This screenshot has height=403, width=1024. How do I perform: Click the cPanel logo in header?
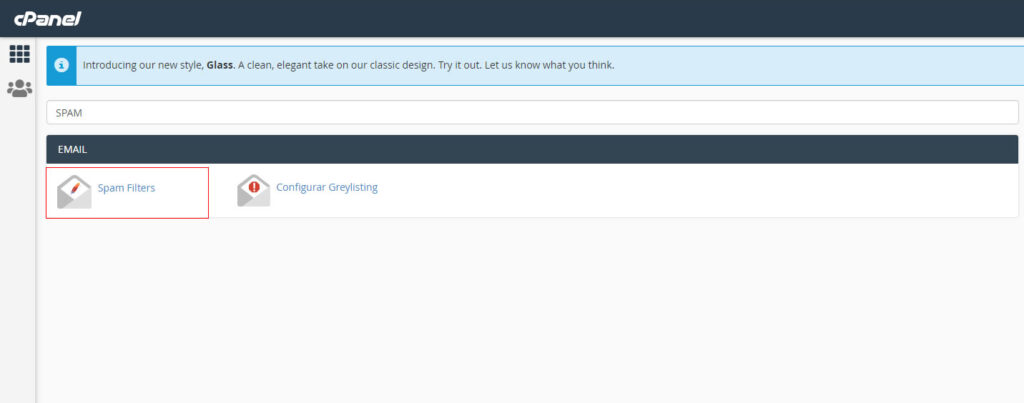(46, 18)
